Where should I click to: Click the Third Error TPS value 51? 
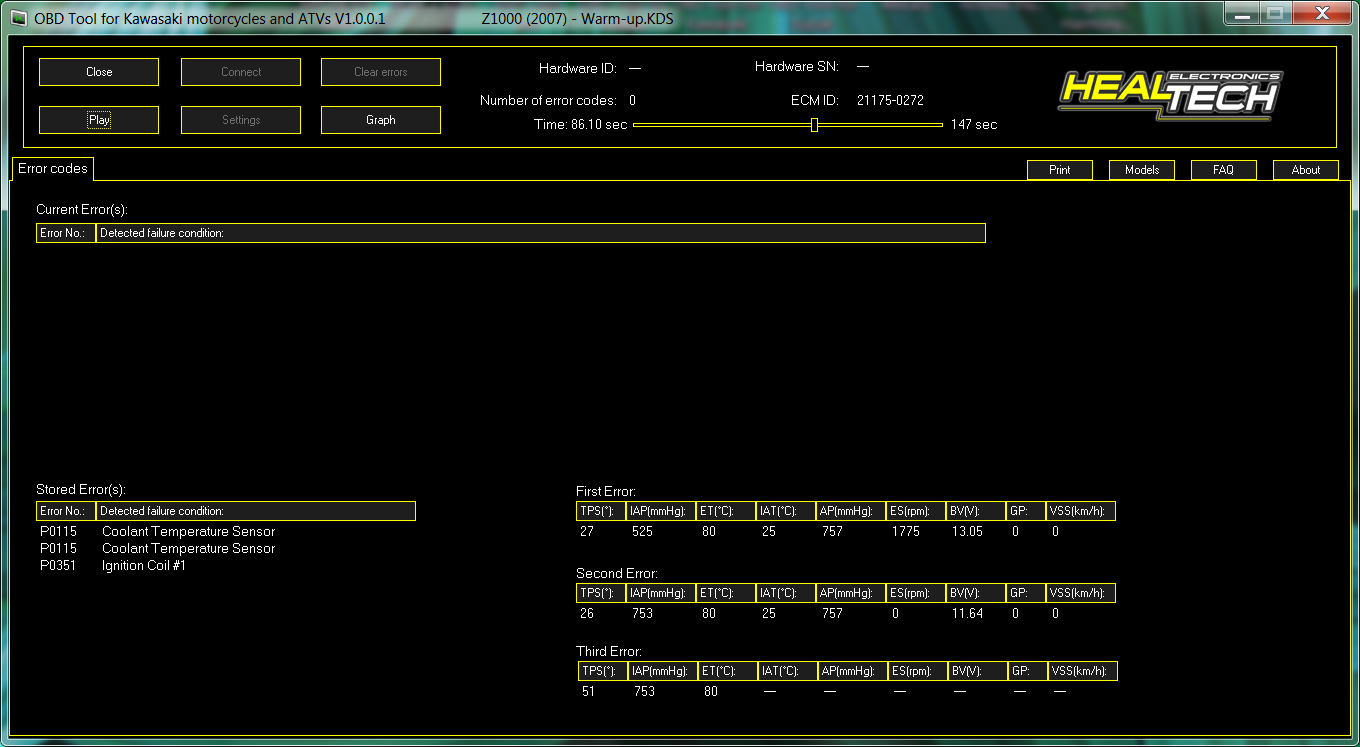click(588, 692)
